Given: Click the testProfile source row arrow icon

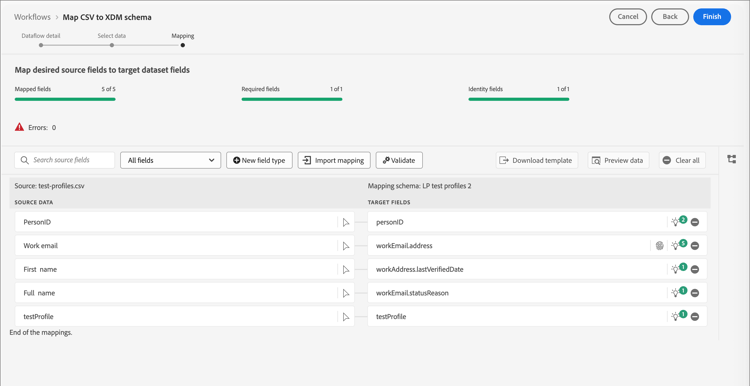Looking at the screenshot, I should point(346,317).
